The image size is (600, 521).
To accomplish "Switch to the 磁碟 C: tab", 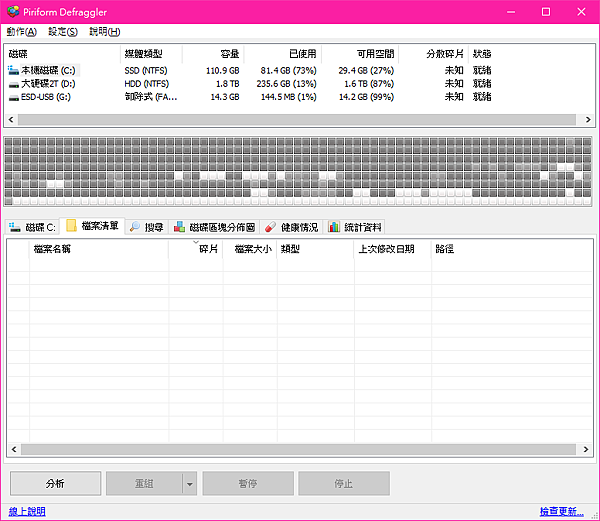I will click(x=33, y=227).
